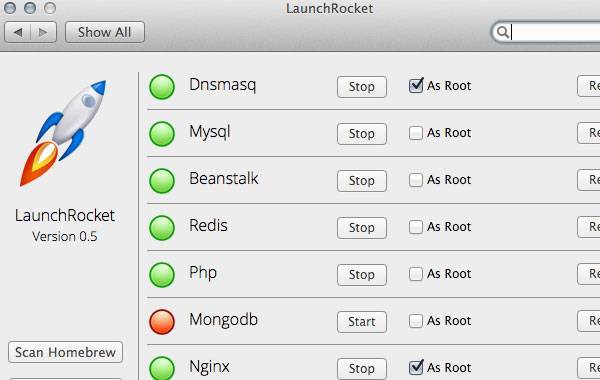Click the Redis green status indicator
600x380 pixels.
tap(162, 228)
